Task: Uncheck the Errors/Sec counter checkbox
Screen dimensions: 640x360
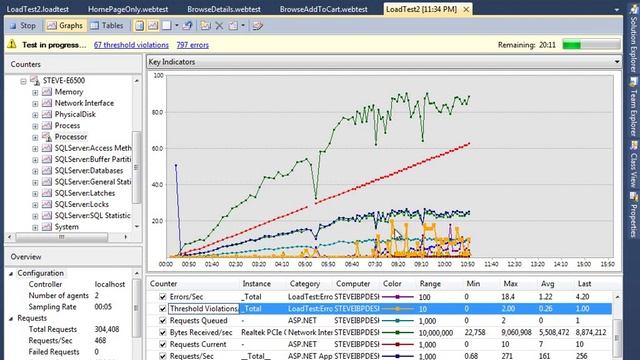Action: pyautogui.click(x=162, y=297)
